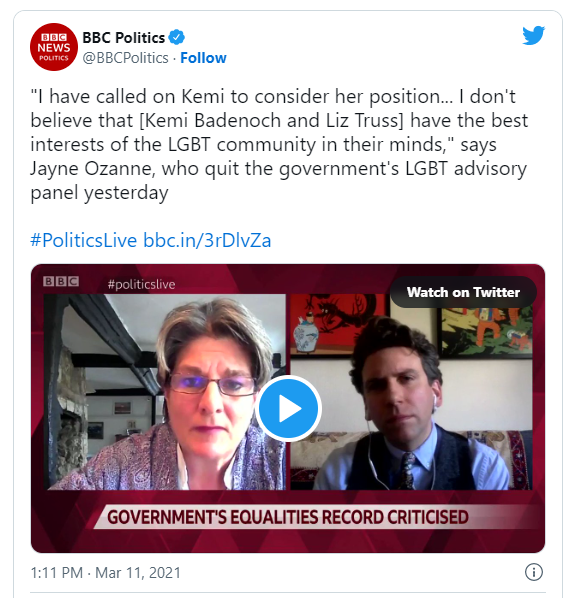
Task: Open the Twitter info circle icon
Action: click(534, 572)
